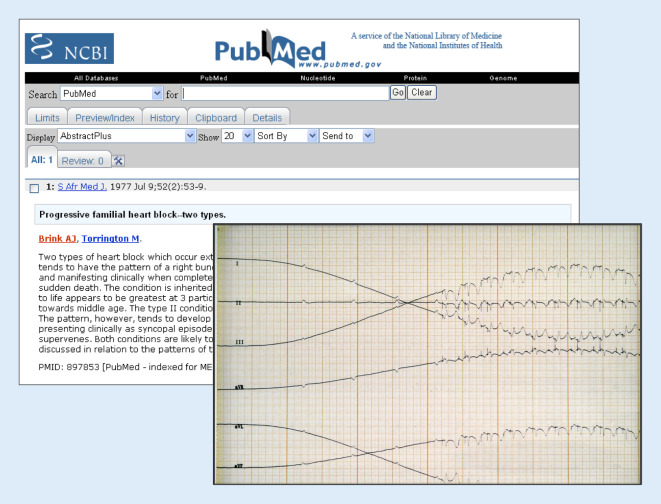Click into the search query field

[285, 93]
